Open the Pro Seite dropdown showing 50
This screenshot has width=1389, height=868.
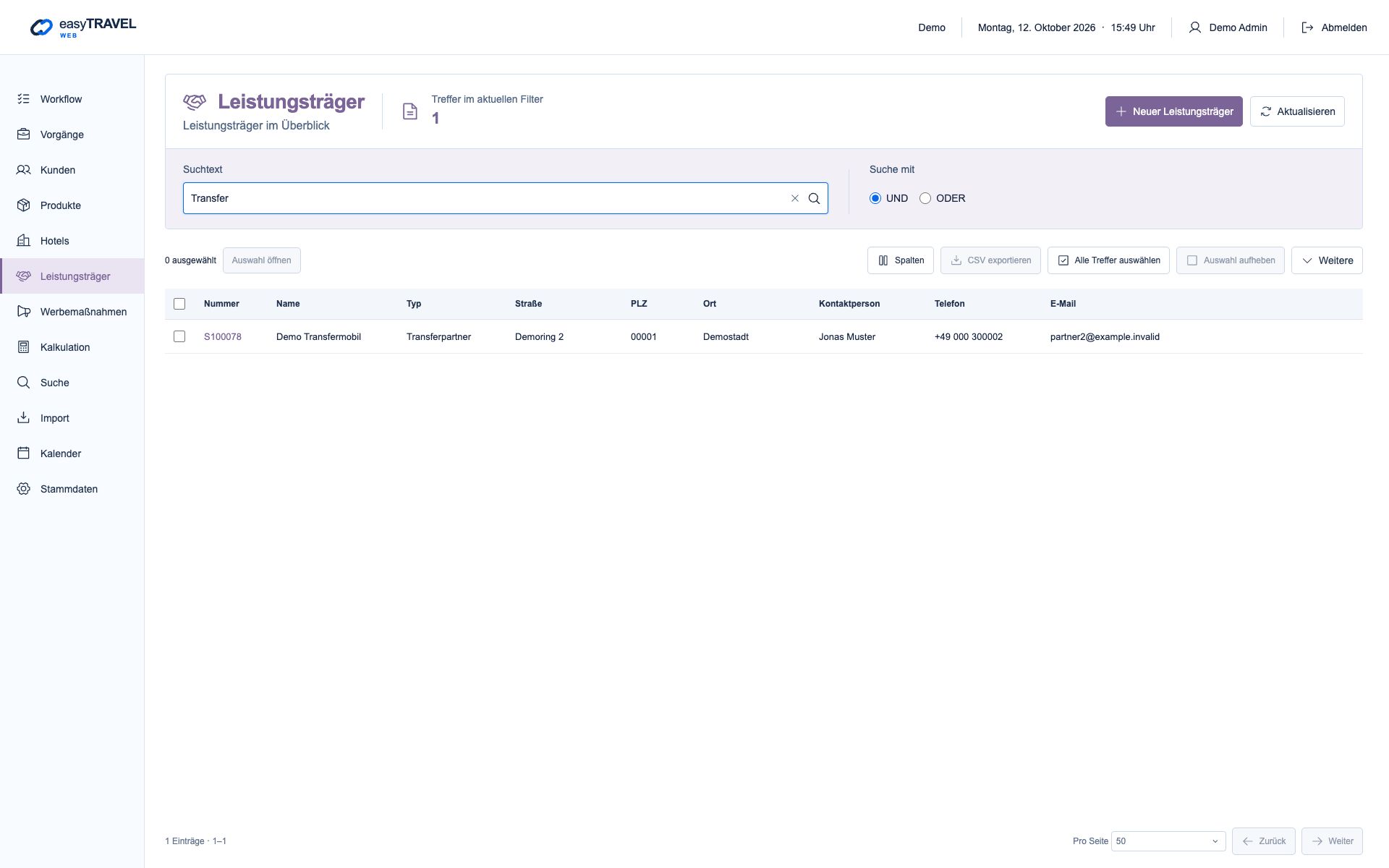click(1168, 841)
